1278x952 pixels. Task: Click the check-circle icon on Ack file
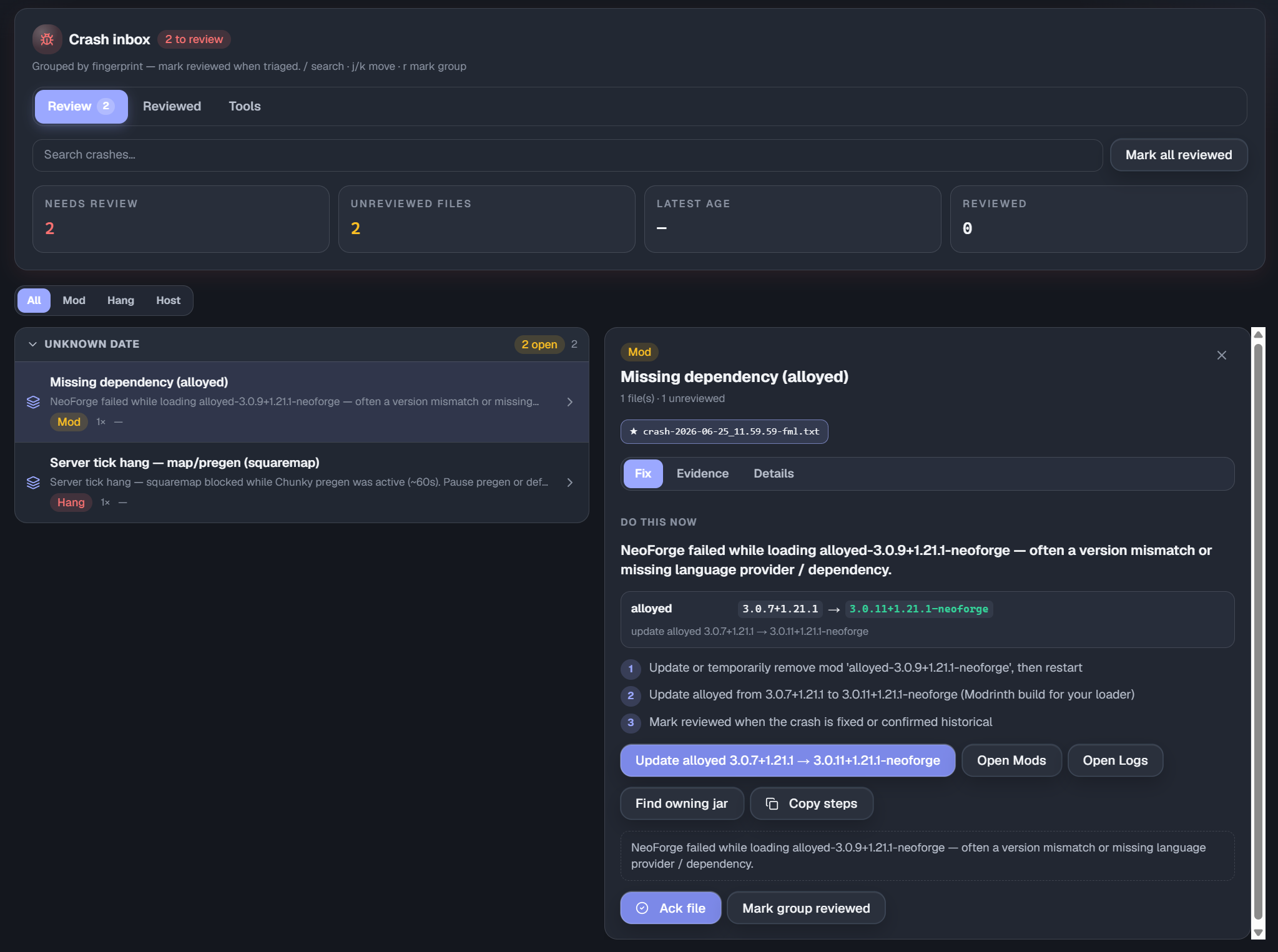[x=642, y=908]
